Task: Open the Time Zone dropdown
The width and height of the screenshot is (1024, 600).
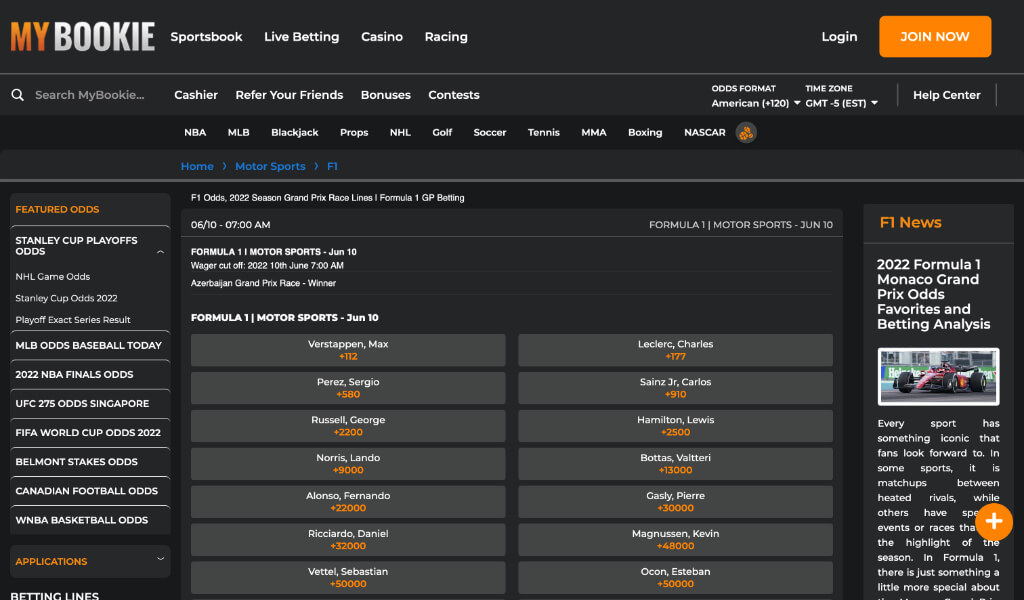Action: click(841, 103)
